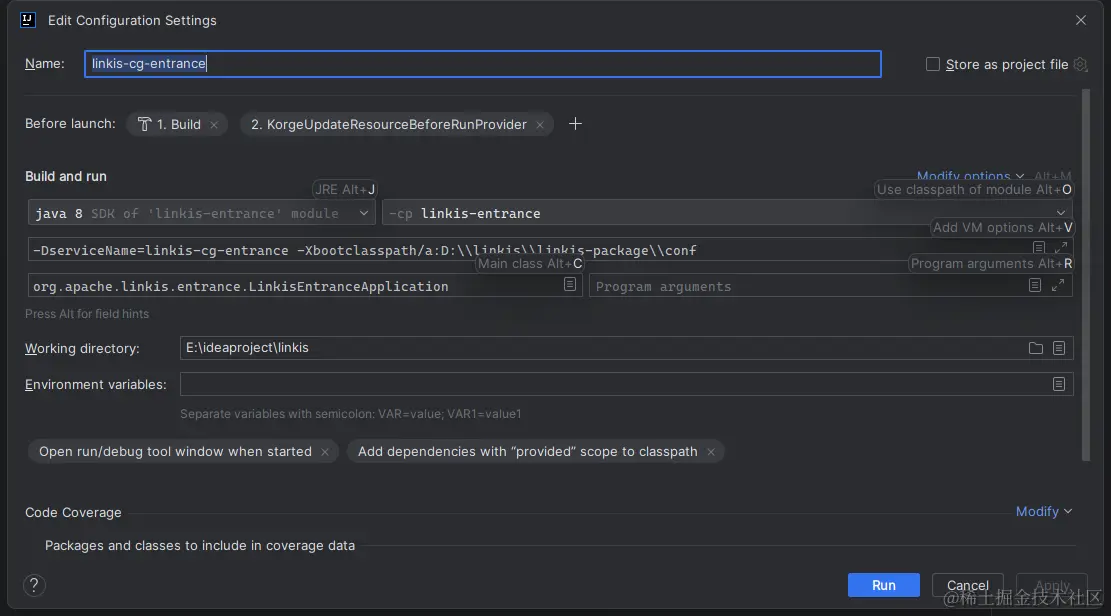1111x616 pixels.
Task: Insert macros in Program arguments
Action: pyautogui.click(x=1035, y=285)
